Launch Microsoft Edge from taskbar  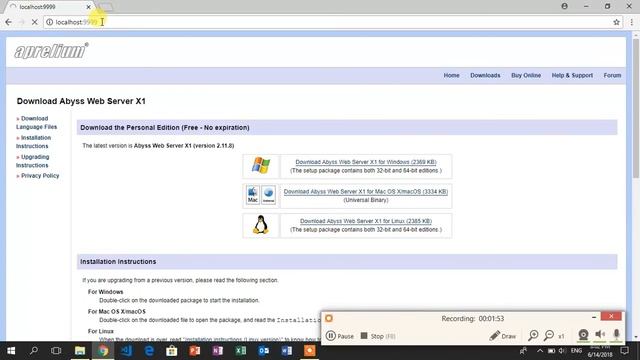point(149,351)
